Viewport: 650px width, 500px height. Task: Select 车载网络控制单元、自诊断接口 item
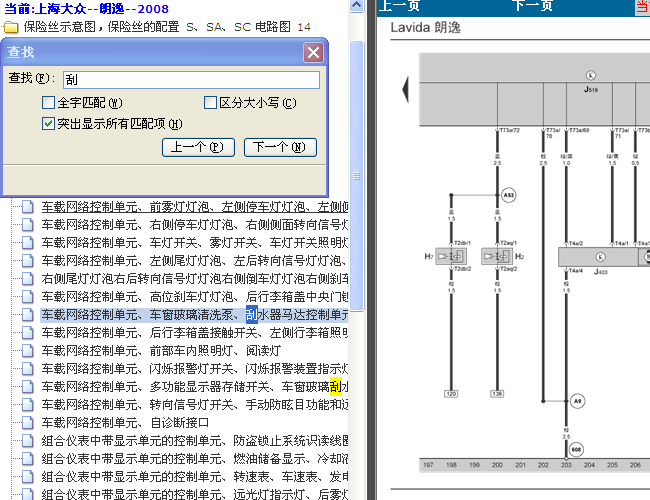[x=125, y=422]
